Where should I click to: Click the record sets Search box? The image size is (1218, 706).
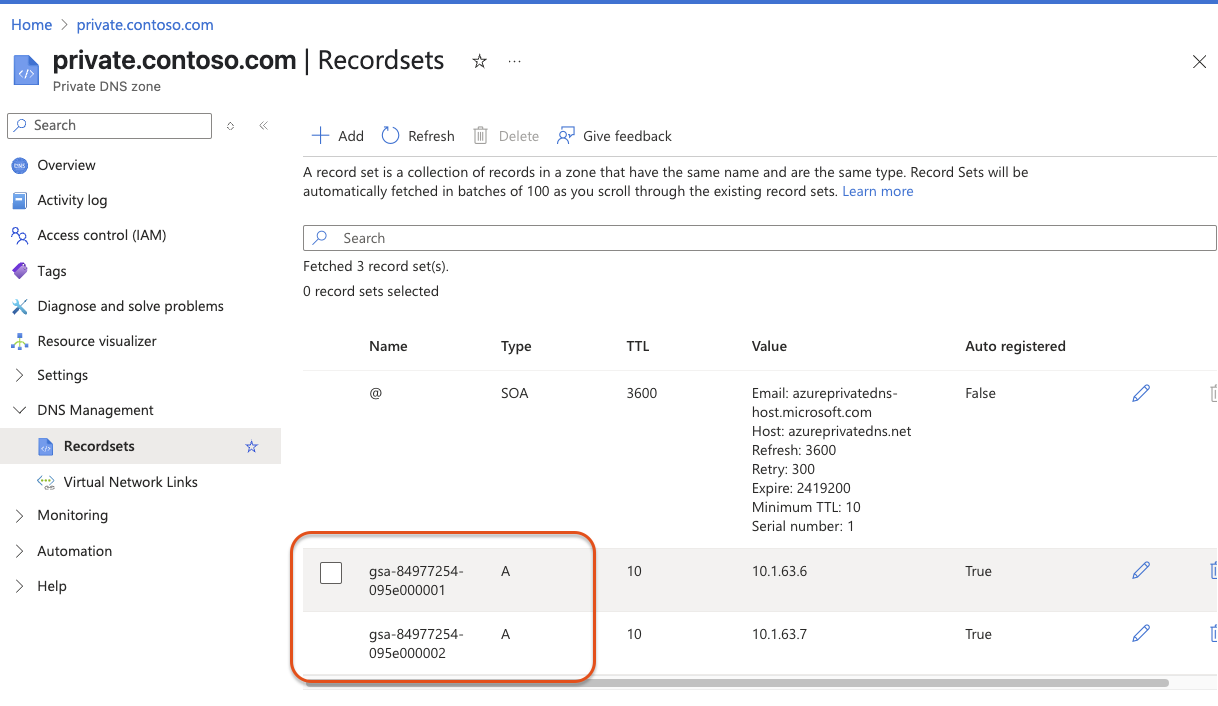click(760, 238)
